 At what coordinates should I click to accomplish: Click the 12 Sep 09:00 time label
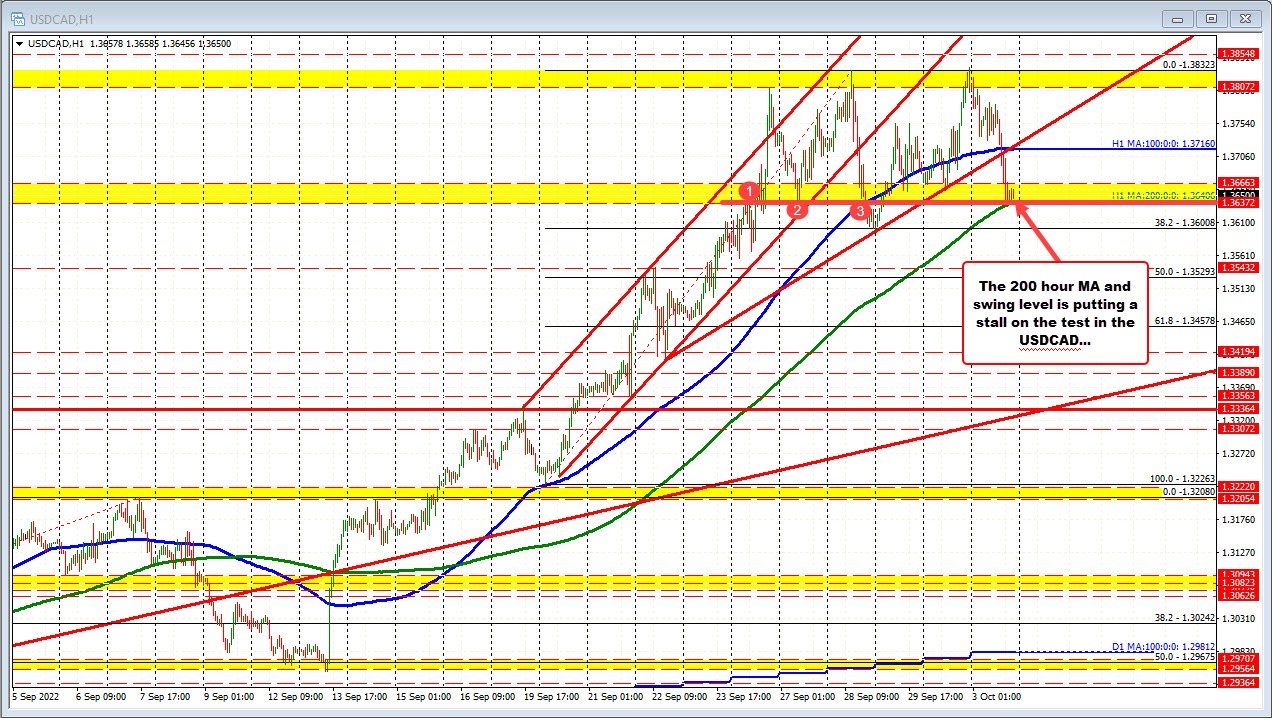(297, 697)
